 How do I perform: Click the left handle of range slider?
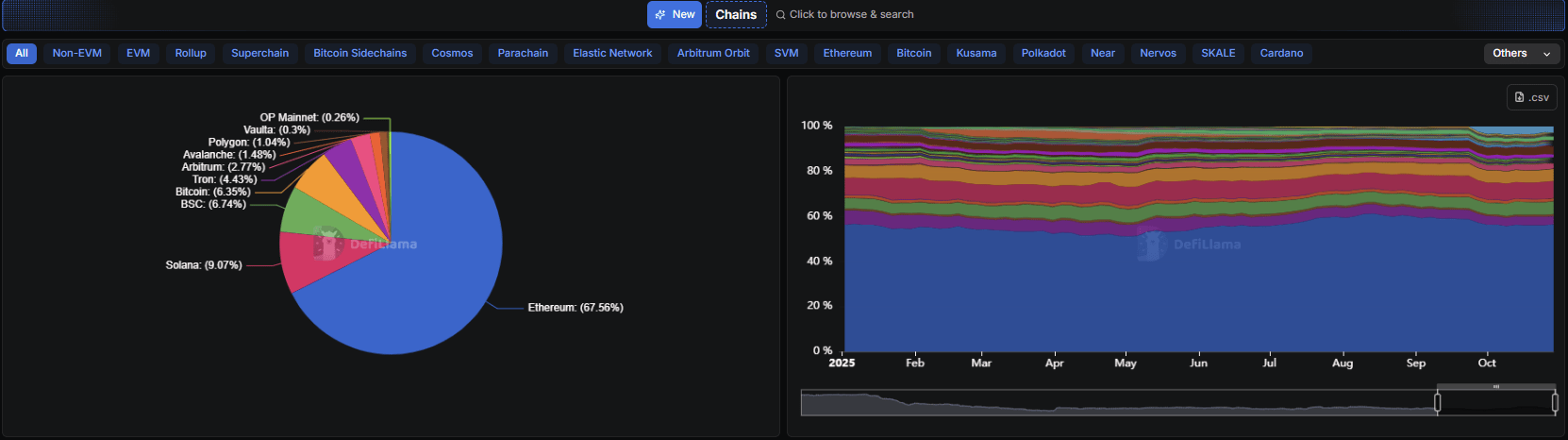click(x=1438, y=403)
